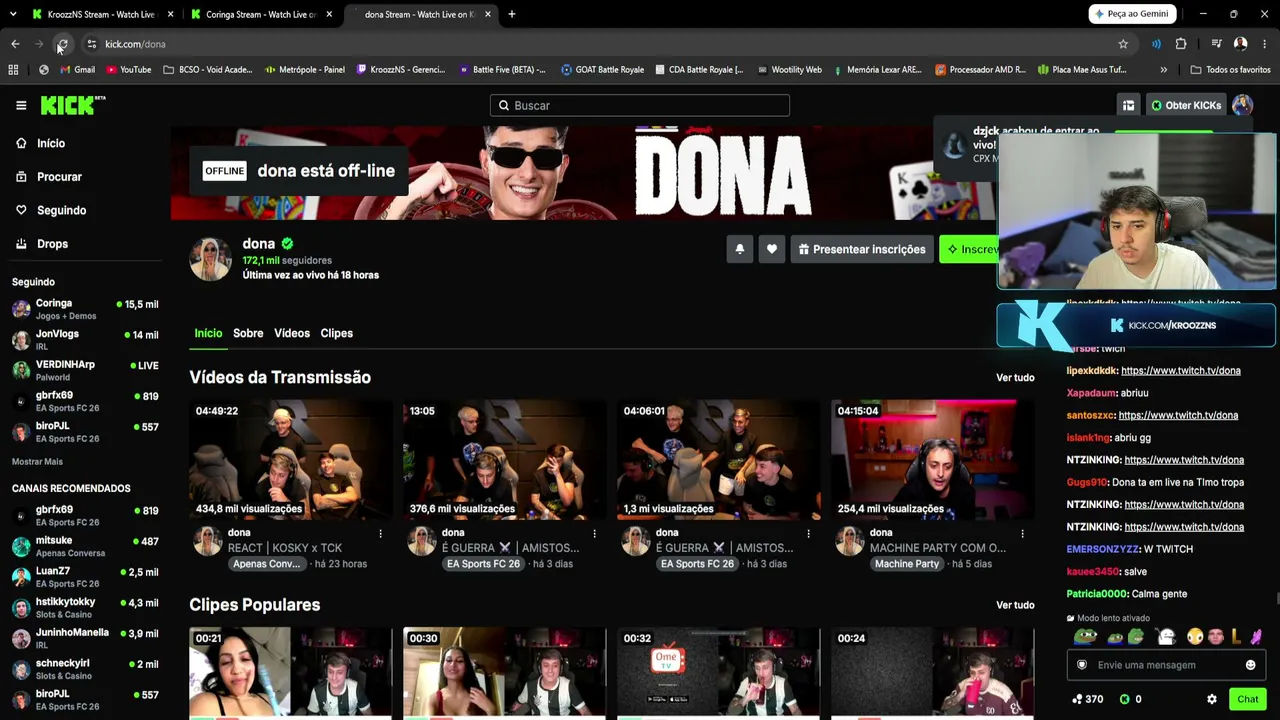
Task: Bookmark this page with the star icon
Action: pos(1123,44)
